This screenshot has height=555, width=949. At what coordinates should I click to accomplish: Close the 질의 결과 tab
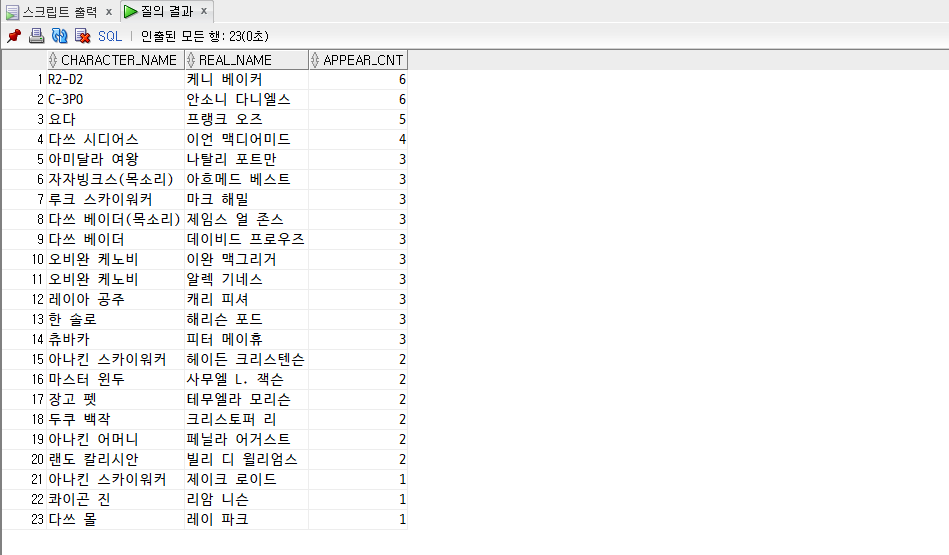(204, 11)
